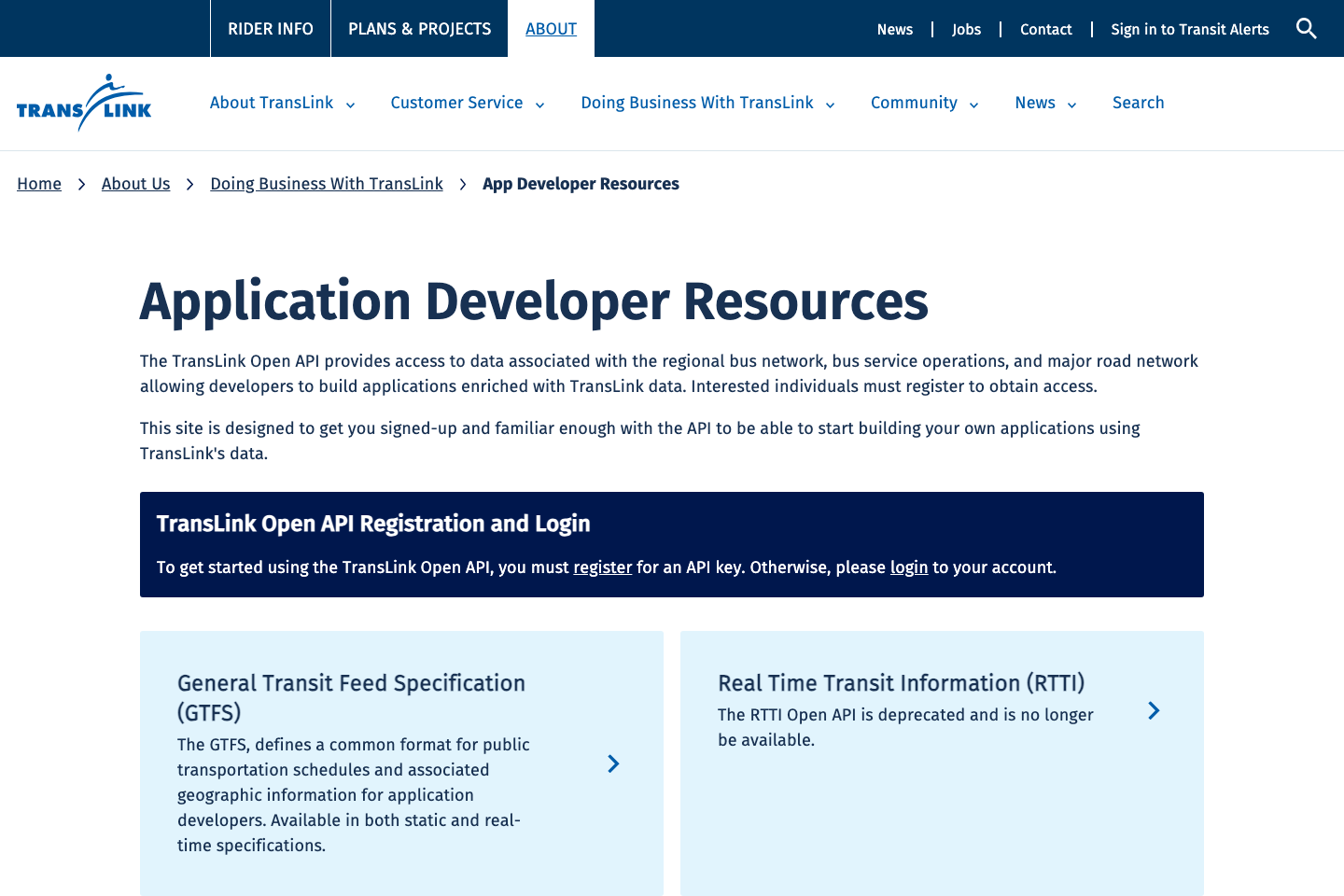Open Doing Business With TransLink breadcrumb
The width and height of the screenshot is (1344, 896).
tap(327, 184)
